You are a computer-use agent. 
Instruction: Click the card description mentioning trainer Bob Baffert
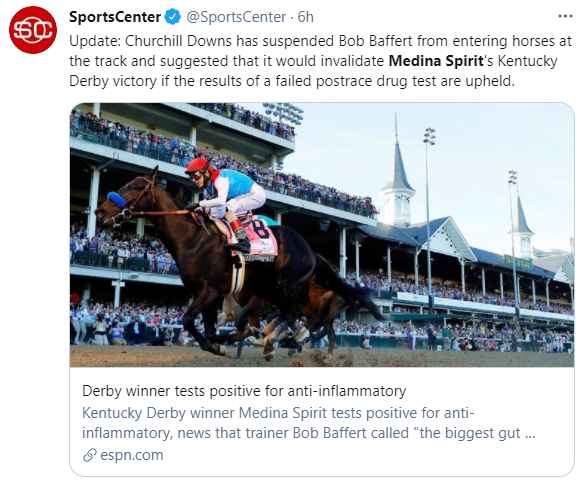click(x=309, y=423)
